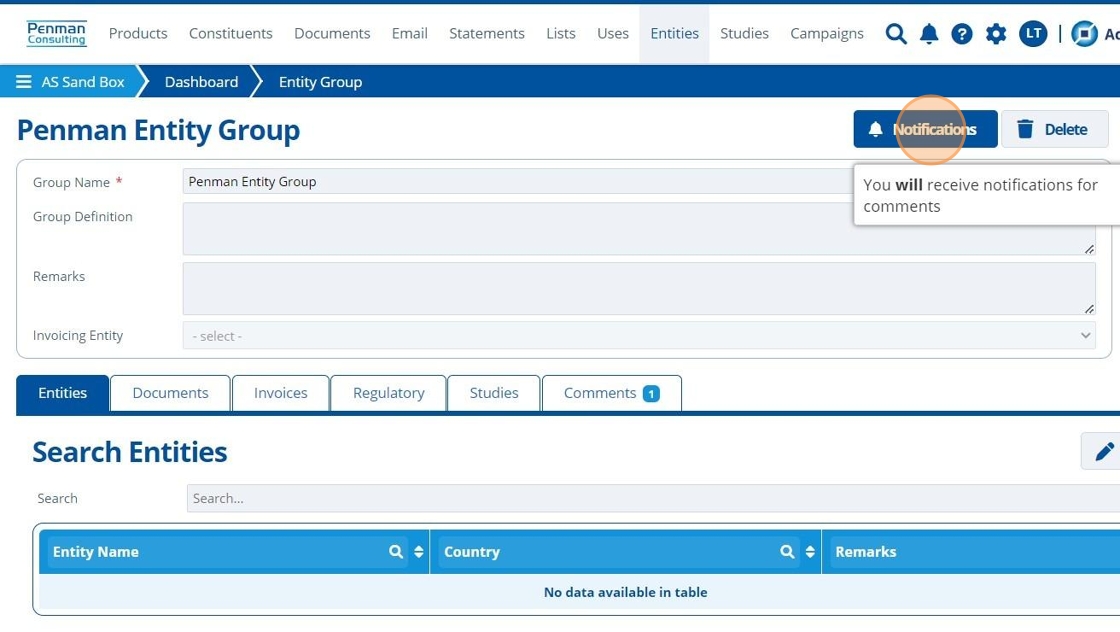Open the Studies menu in top navigation

point(744,34)
